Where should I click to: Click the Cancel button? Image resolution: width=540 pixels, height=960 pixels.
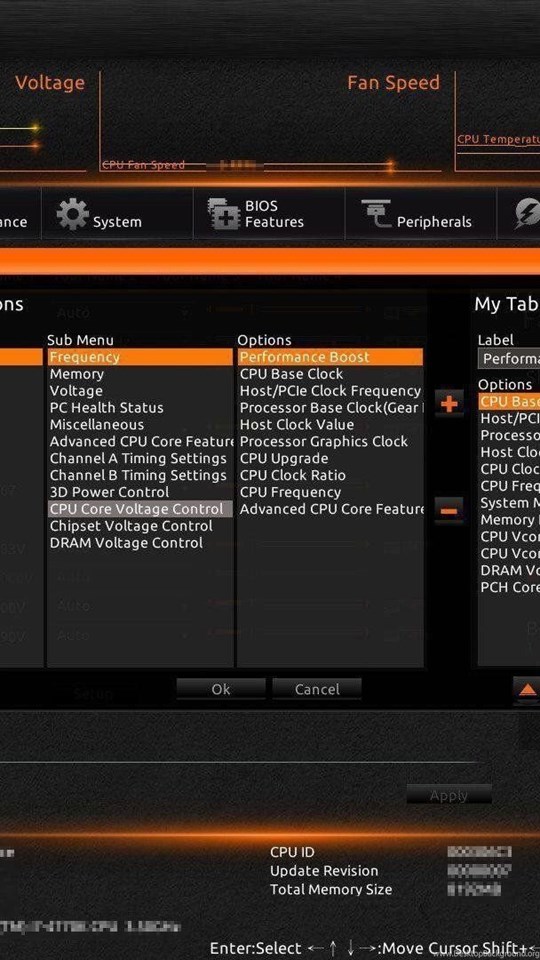point(317,689)
